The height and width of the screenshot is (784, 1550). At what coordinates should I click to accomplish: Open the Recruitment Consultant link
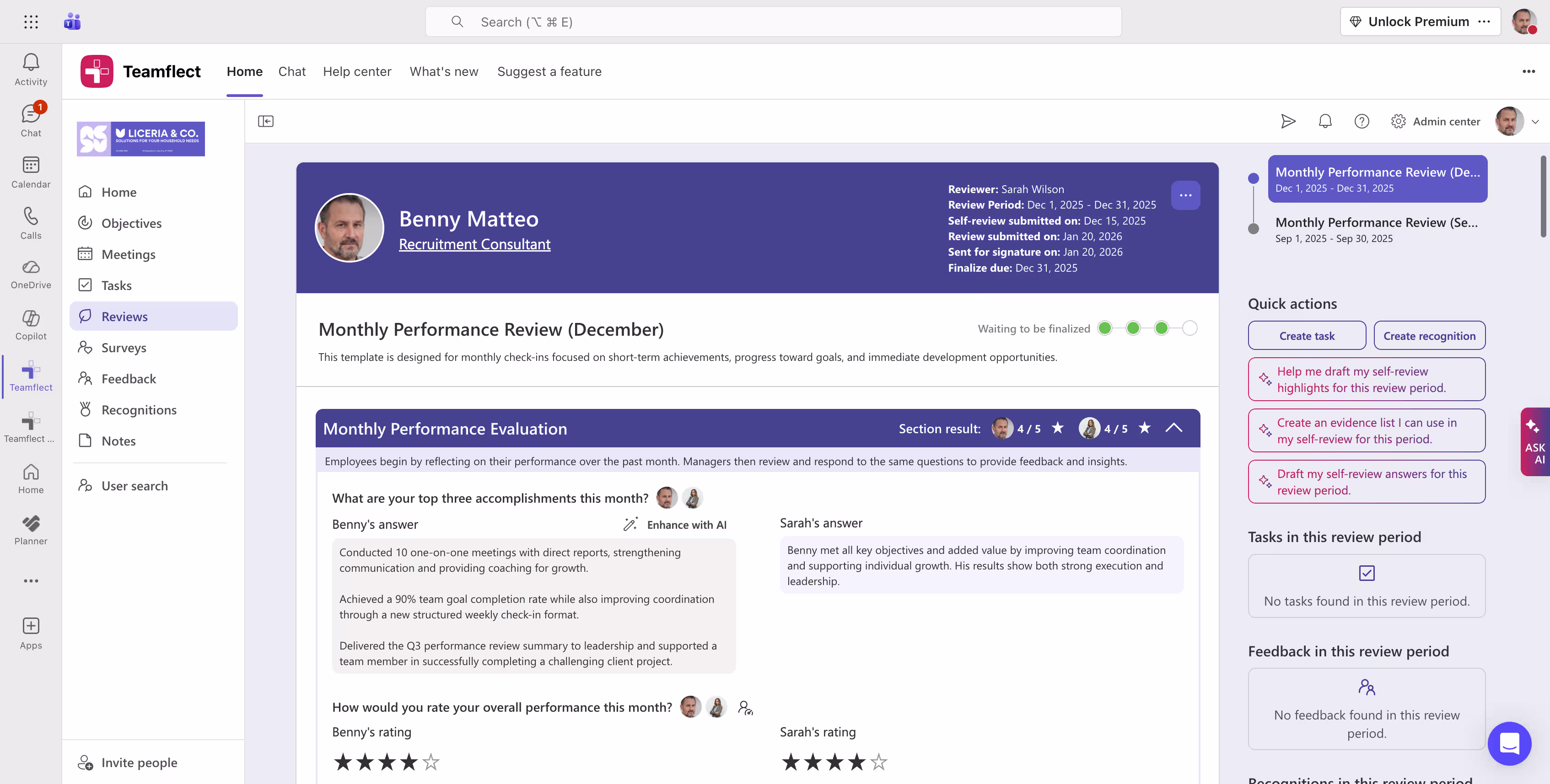pyautogui.click(x=474, y=244)
